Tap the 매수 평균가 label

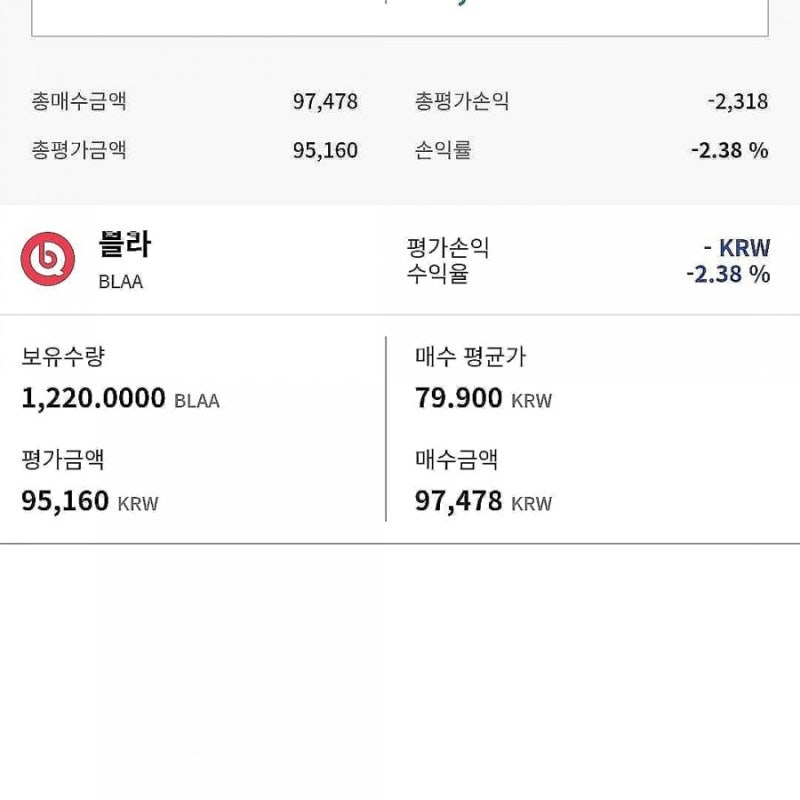(470, 356)
